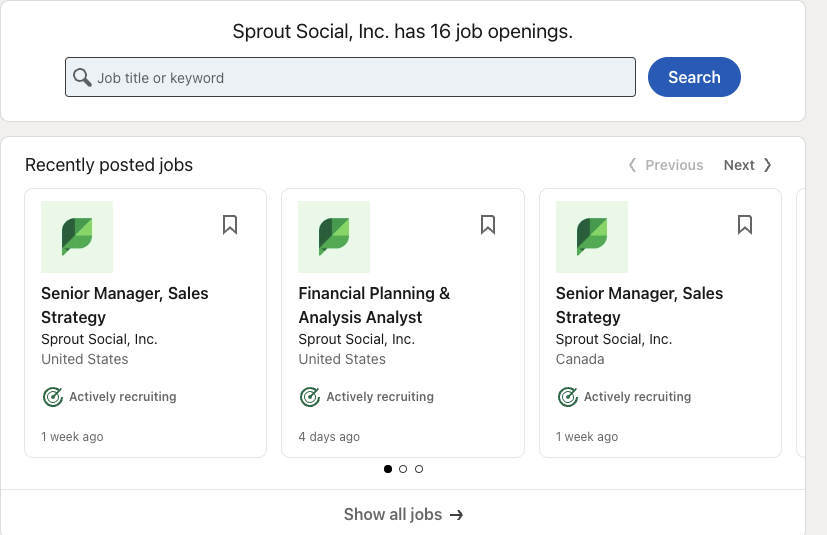Bookmark the United States Senior Manager job
Image resolution: width=827 pixels, height=535 pixels.
[x=230, y=225]
